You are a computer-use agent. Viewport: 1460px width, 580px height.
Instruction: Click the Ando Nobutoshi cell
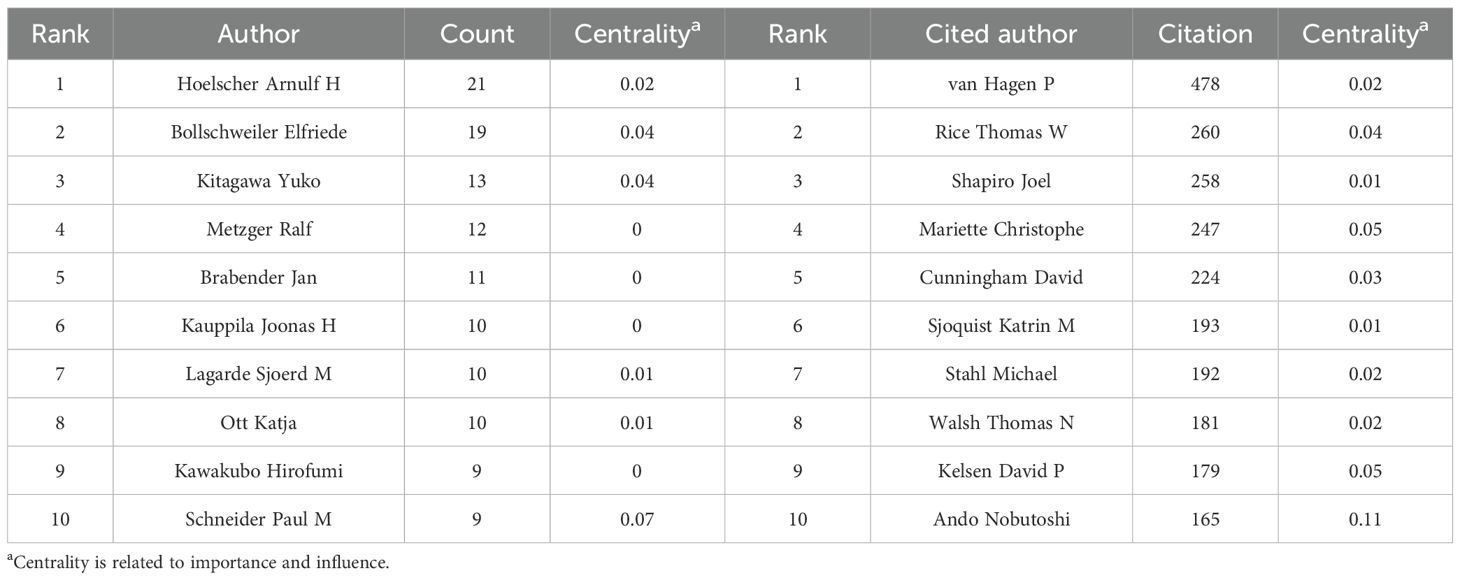point(1001,519)
